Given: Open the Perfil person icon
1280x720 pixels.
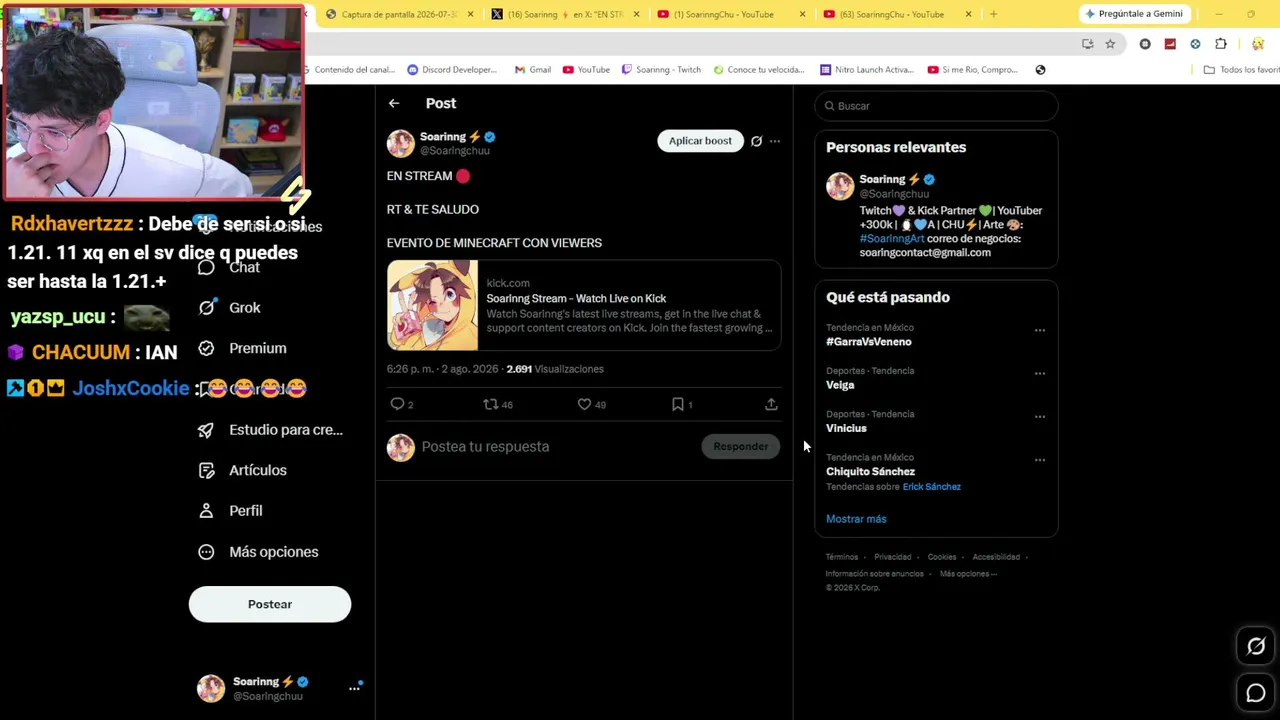Looking at the screenshot, I should coord(206,511).
